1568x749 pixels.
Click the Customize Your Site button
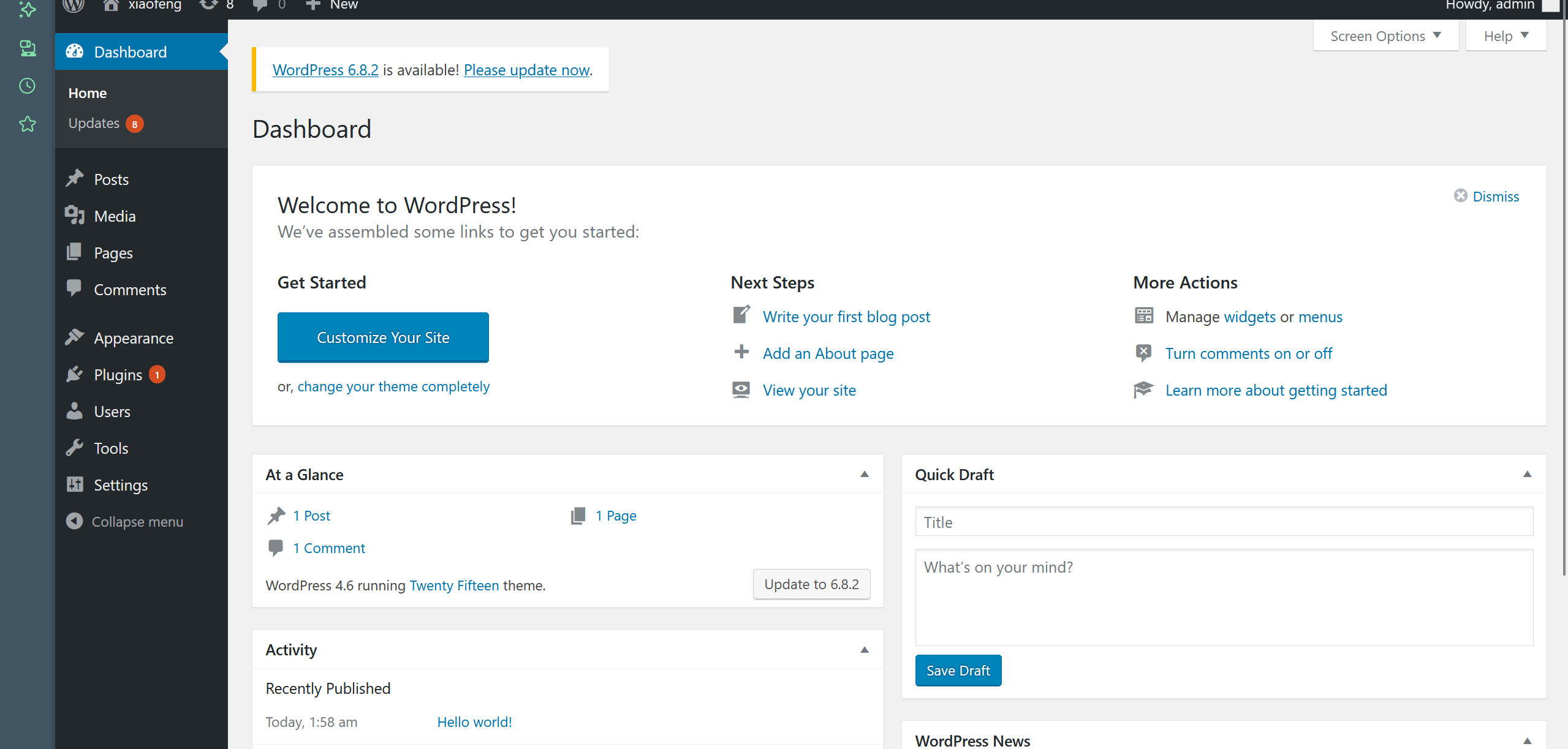383,337
